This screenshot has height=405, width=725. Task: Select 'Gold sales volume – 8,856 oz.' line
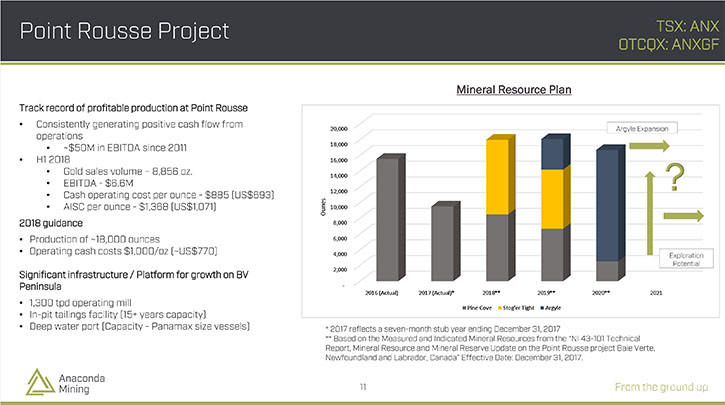point(128,172)
